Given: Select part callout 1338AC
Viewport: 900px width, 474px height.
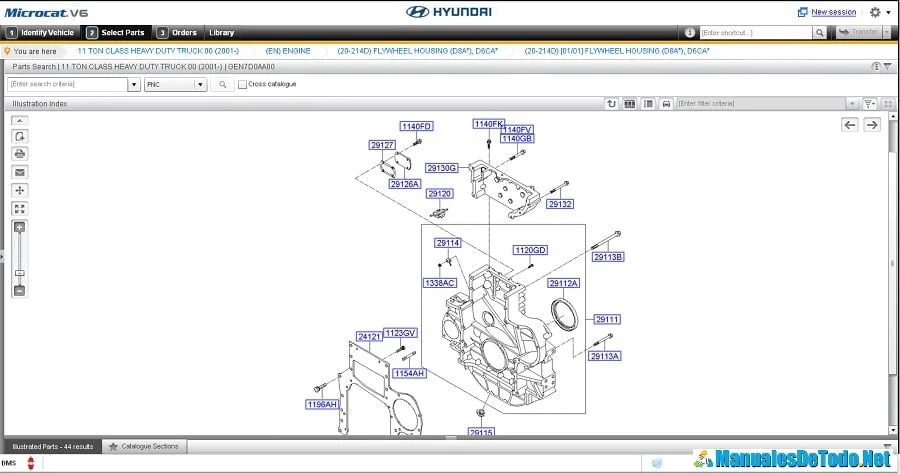Looking at the screenshot, I should (x=440, y=283).
